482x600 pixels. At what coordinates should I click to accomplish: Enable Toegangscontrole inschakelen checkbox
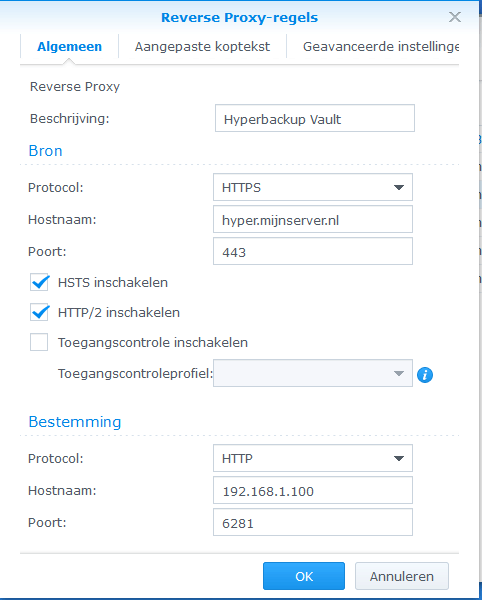[39, 342]
